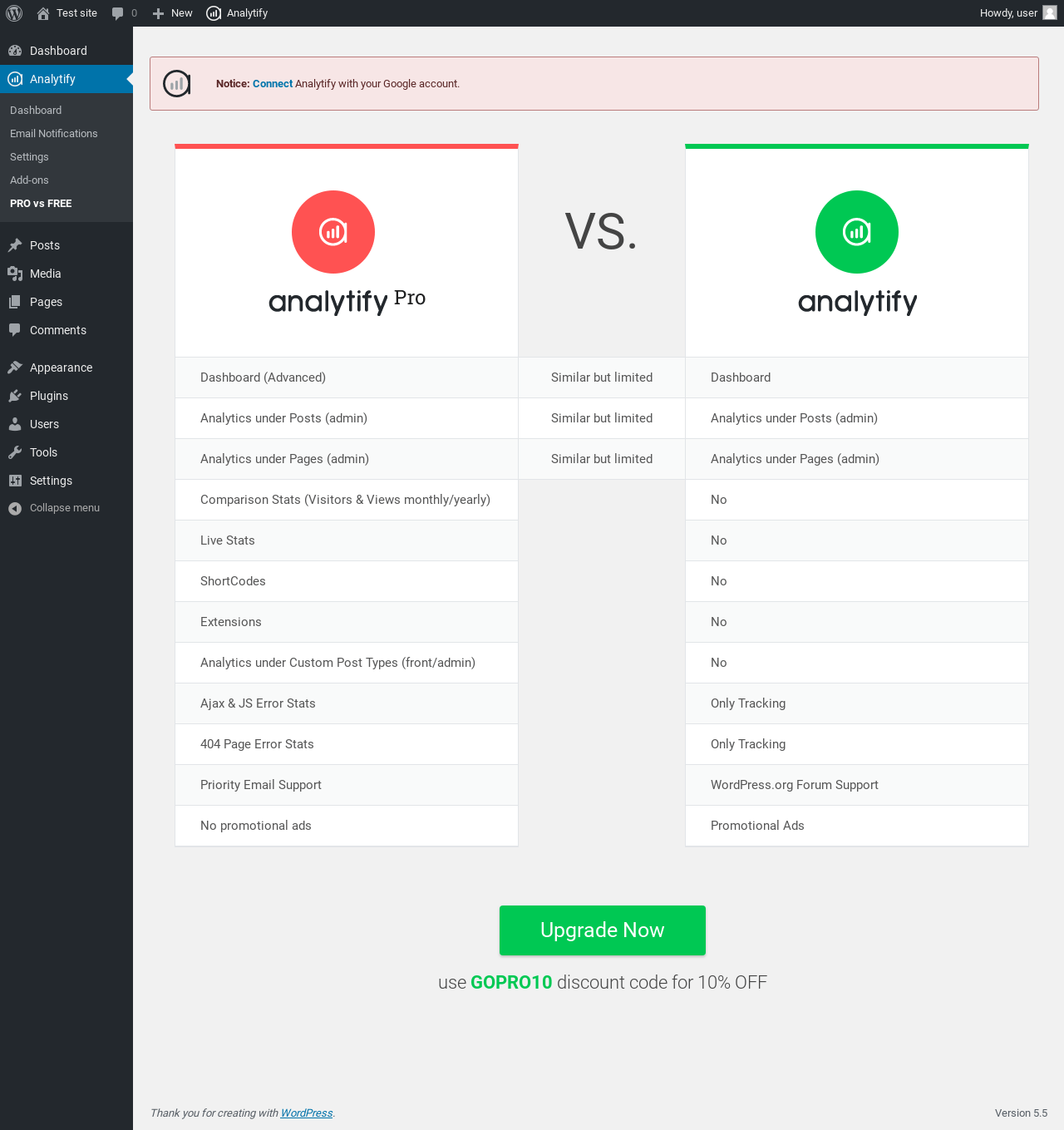This screenshot has height=1130, width=1064.
Task: Follow the Connect link in the notice
Action: 273,84
